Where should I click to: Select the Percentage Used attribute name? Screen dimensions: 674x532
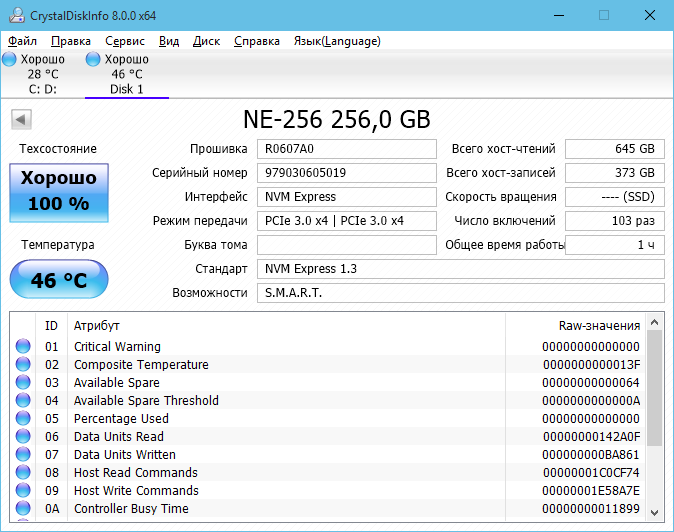coord(121,419)
